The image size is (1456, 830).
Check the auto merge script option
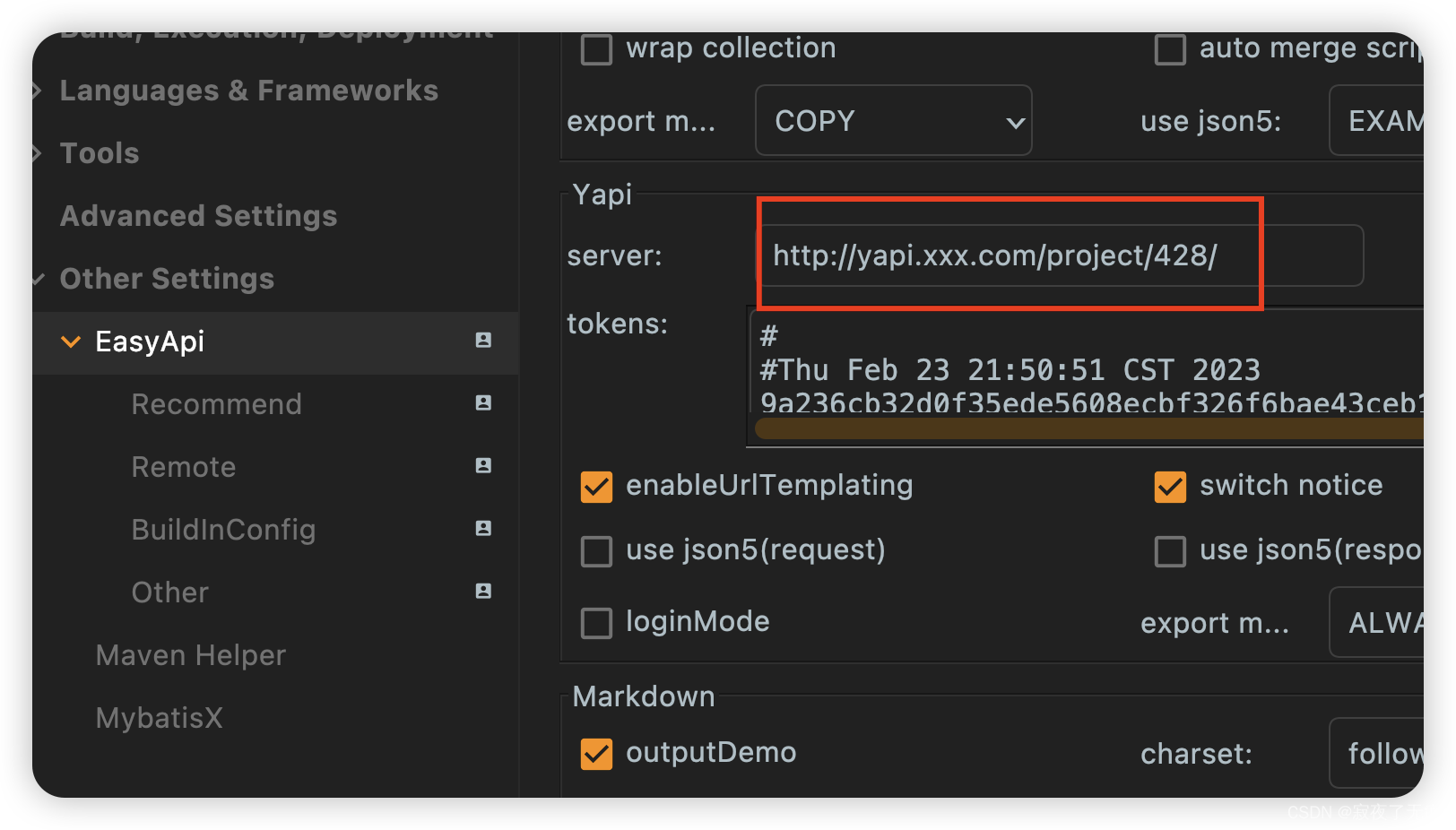(1170, 50)
